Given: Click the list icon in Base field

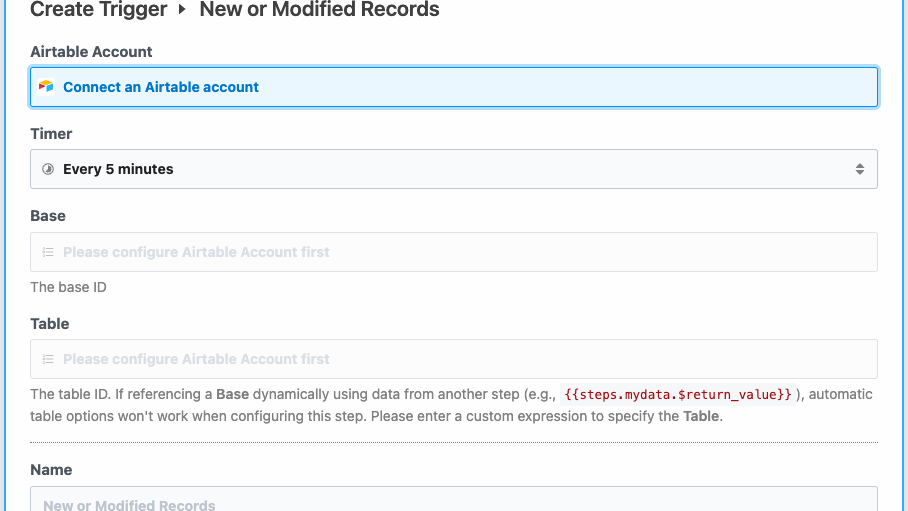Looking at the screenshot, I should 47,252.
